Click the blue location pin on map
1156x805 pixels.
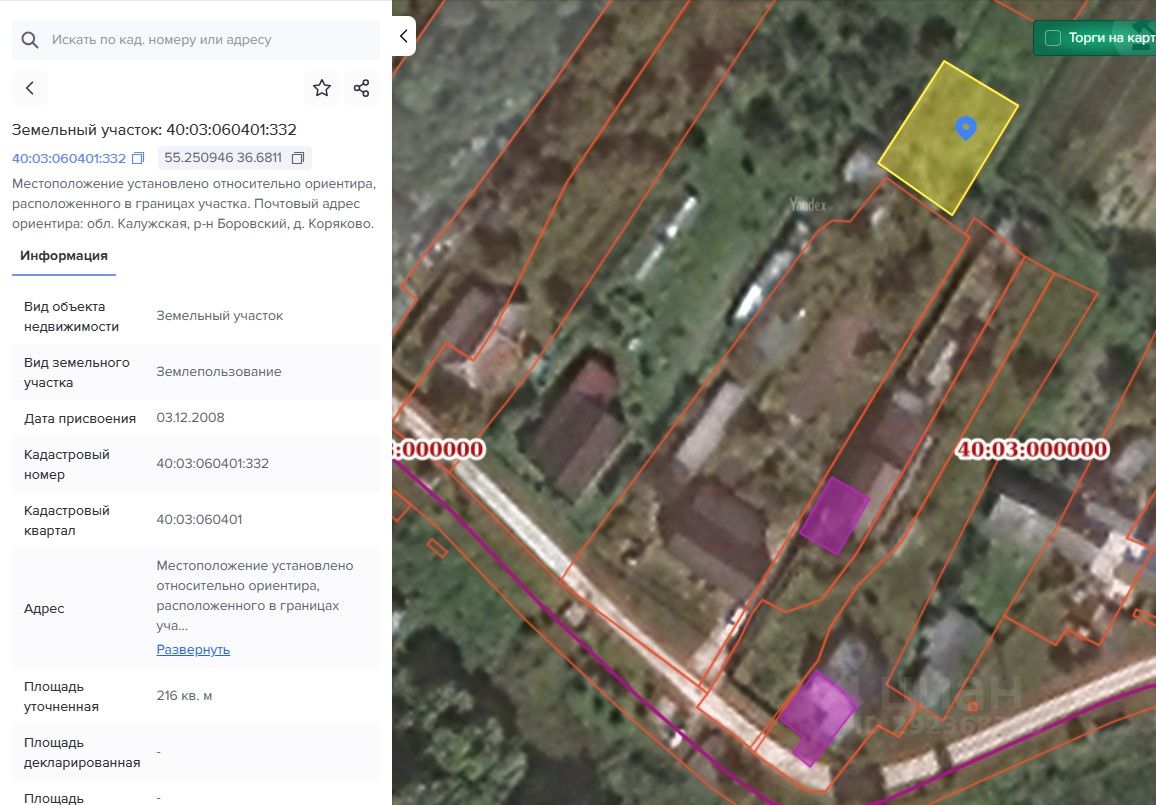click(966, 128)
